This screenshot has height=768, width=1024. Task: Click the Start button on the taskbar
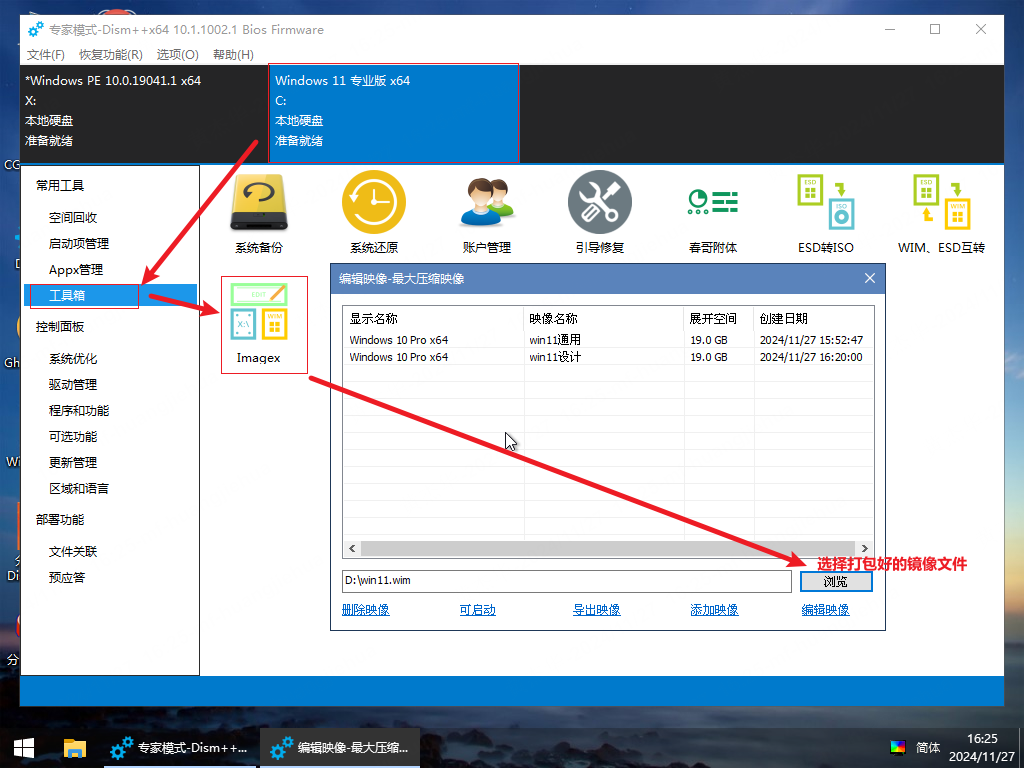point(24,748)
